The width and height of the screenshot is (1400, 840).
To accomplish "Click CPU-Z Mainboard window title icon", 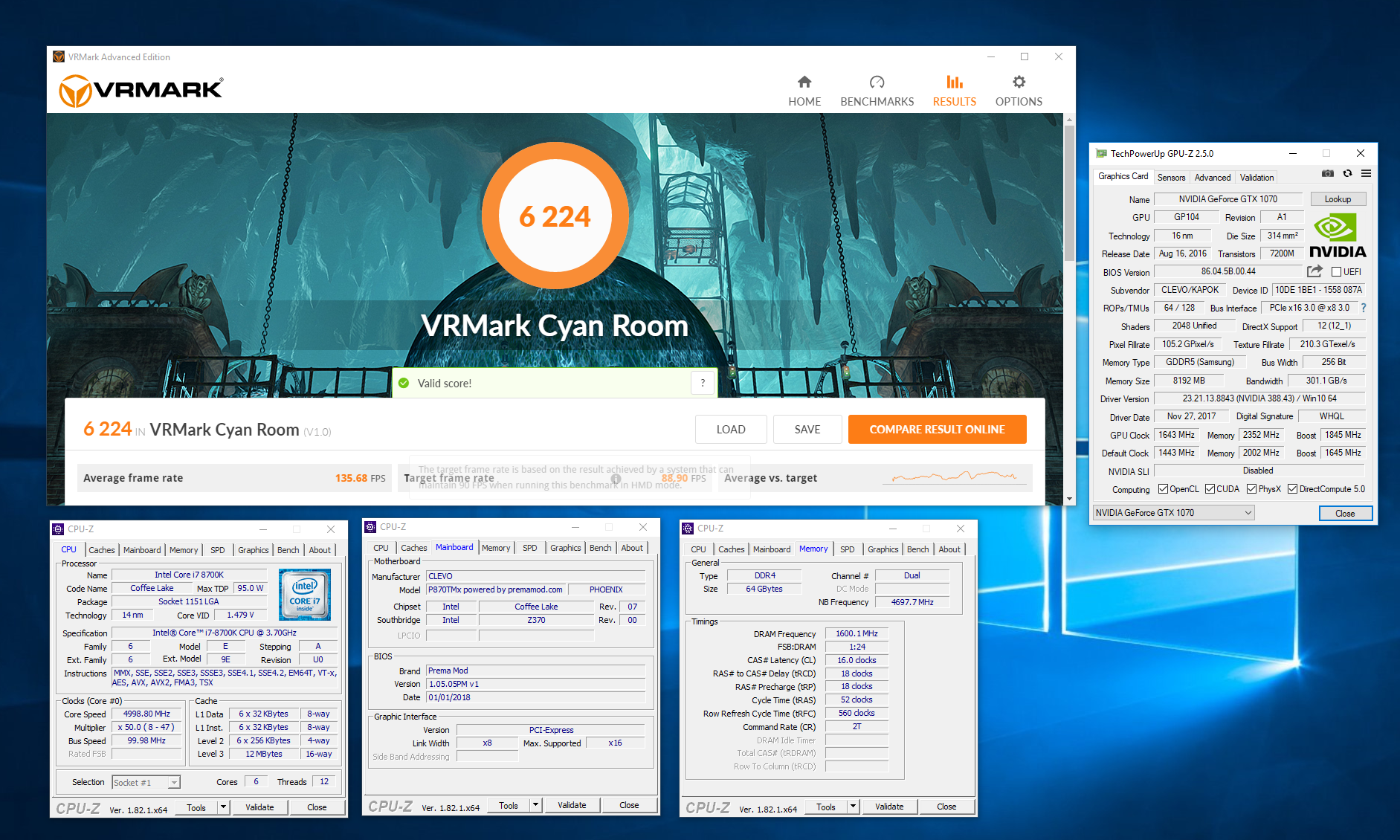I will (x=370, y=526).
